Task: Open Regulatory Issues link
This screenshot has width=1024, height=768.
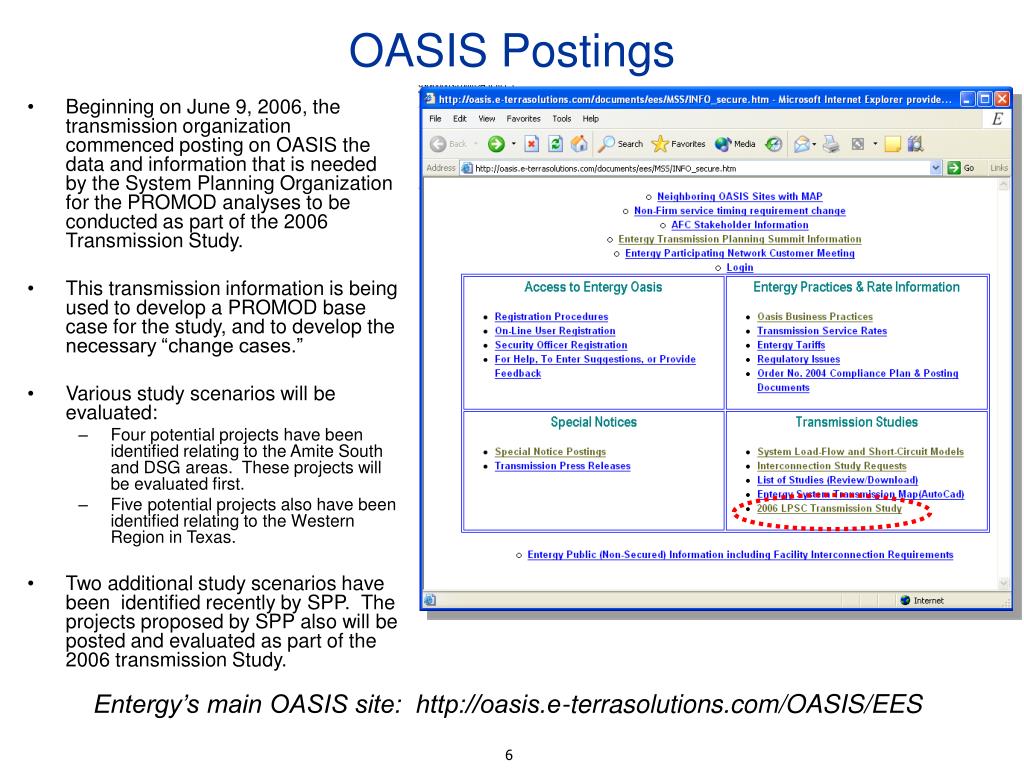Action: click(798, 359)
